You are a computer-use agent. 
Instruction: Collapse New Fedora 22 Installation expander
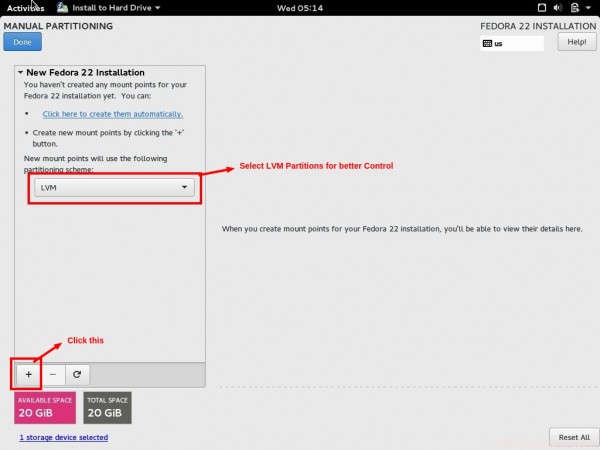pyautogui.click(x=21, y=72)
